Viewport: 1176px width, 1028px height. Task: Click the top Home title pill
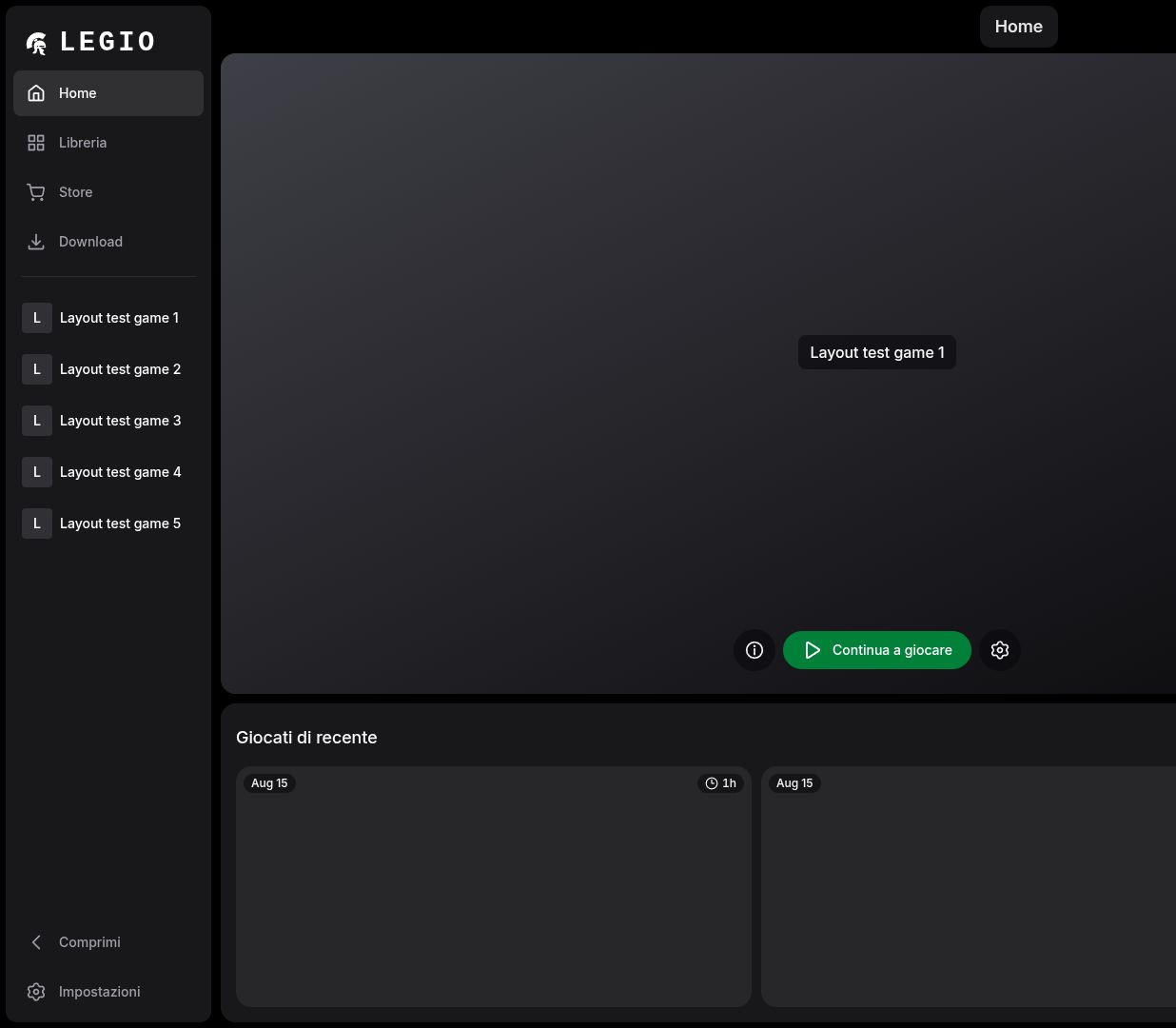click(x=1019, y=27)
